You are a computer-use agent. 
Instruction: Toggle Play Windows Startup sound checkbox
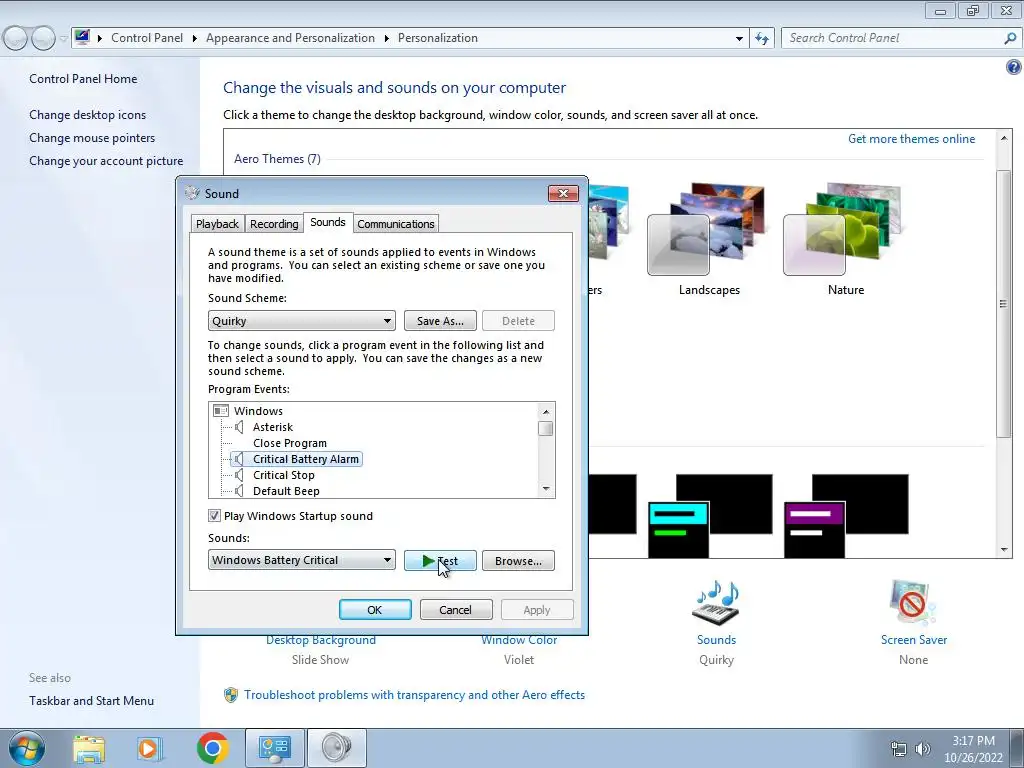[x=214, y=516]
